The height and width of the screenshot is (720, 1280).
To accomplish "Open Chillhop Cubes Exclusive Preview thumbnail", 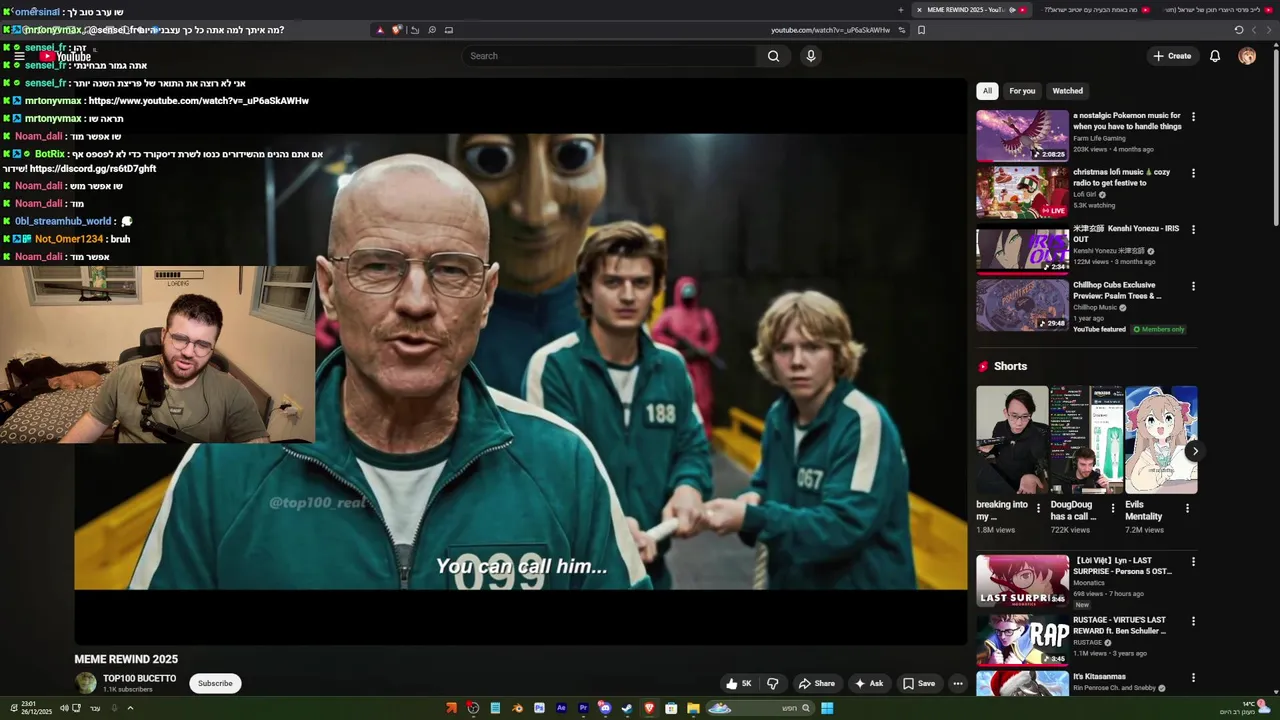I will click(x=1022, y=305).
